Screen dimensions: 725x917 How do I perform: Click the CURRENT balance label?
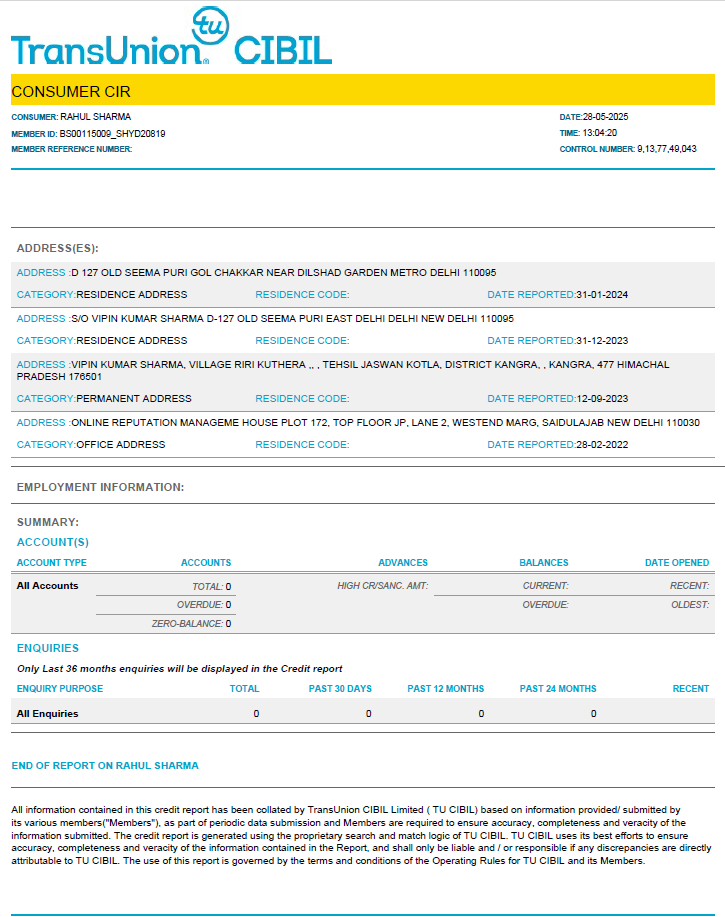tap(546, 585)
